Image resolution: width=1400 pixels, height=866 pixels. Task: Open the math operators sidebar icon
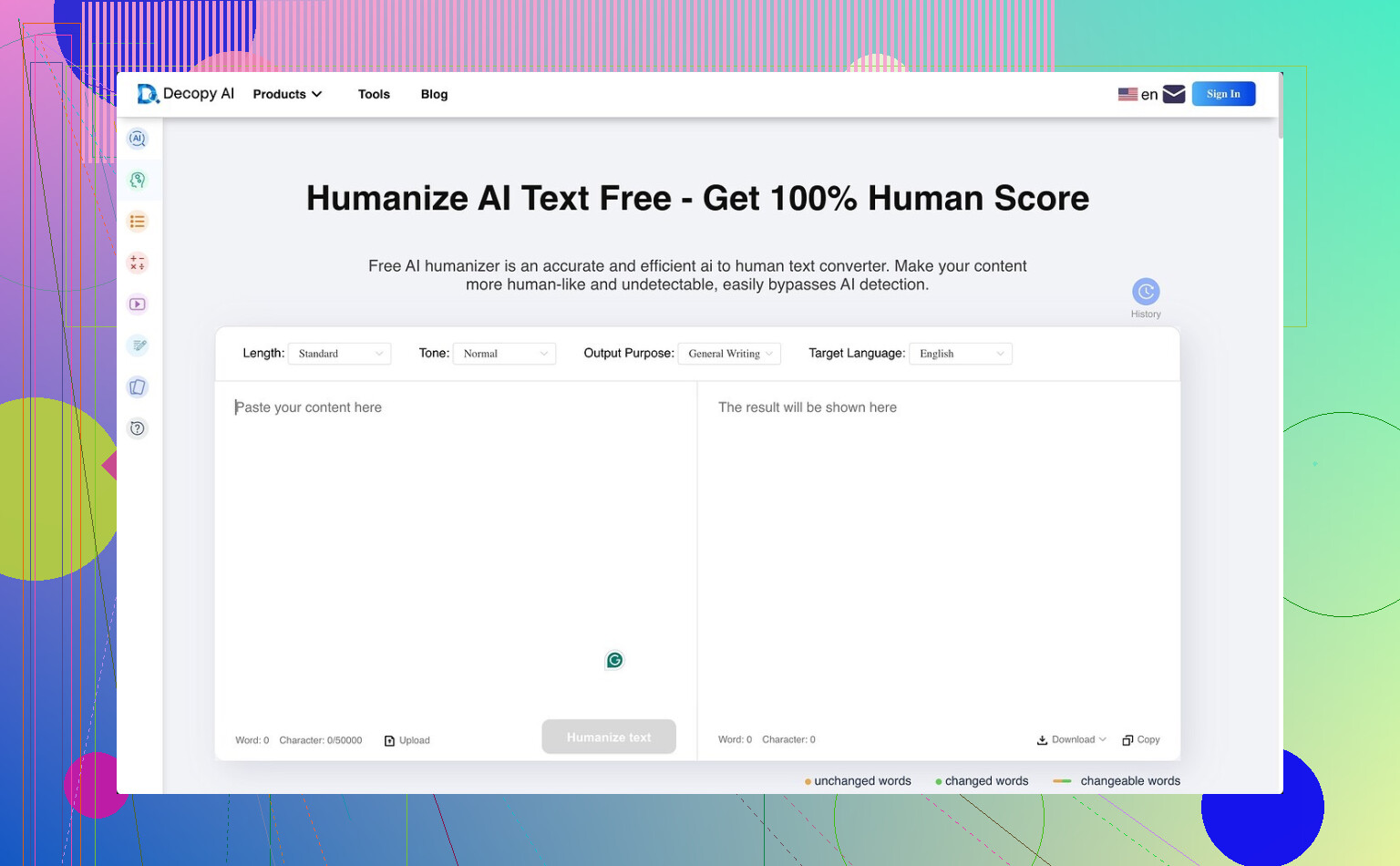138,263
